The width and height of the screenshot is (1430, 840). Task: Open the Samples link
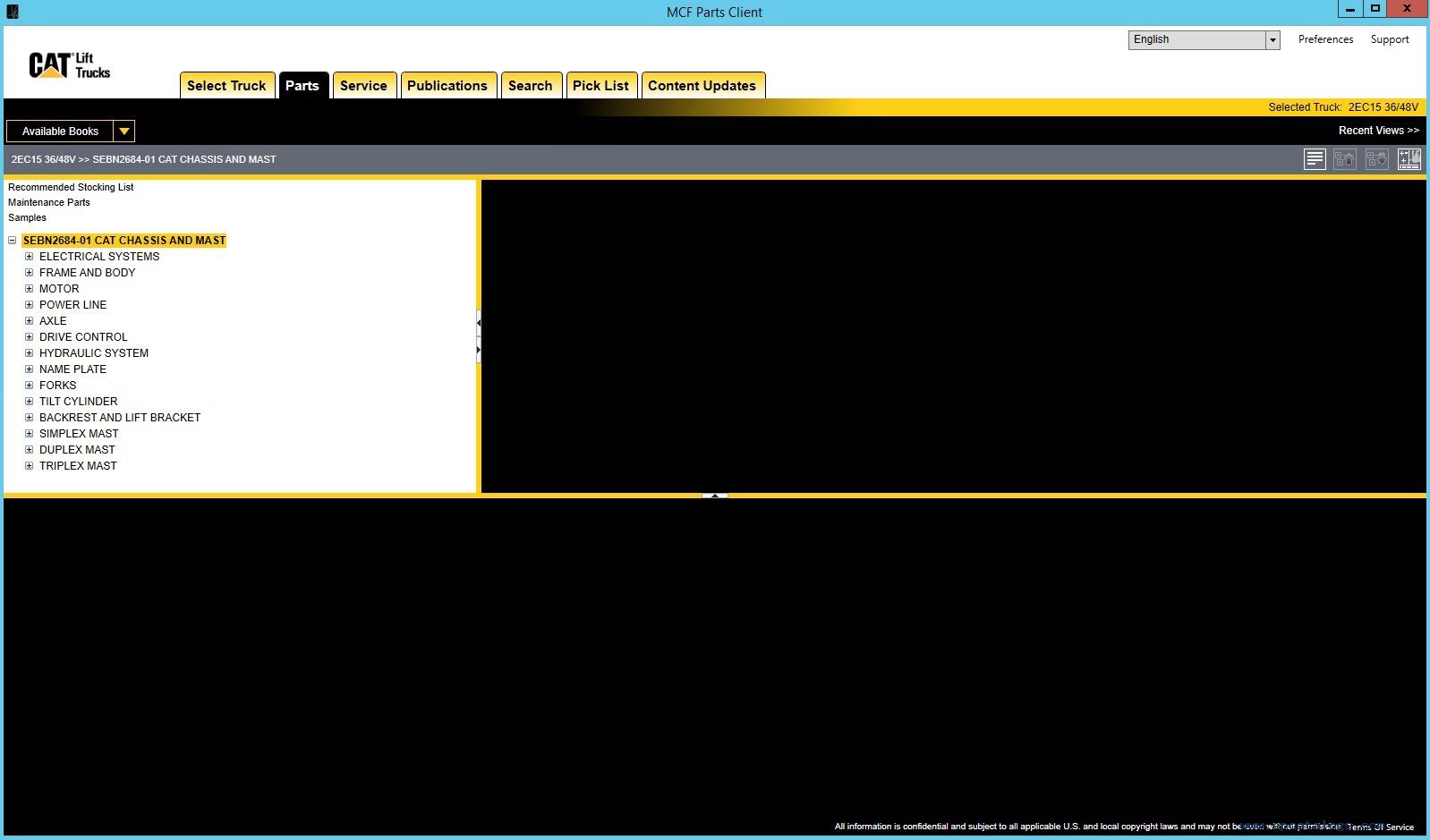27,217
